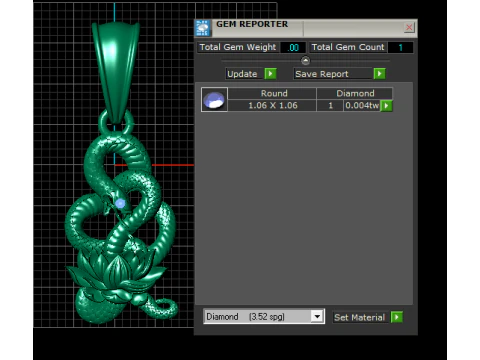The width and height of the screenshot is (480, 360).
Task: Click the green arrow next to Save Report
Action: (380, 74)
